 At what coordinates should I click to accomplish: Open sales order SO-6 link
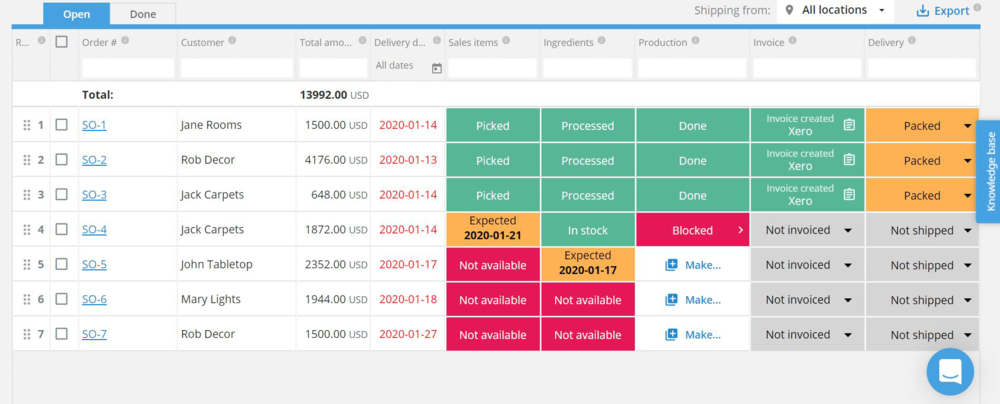click(x=94, y=299)
